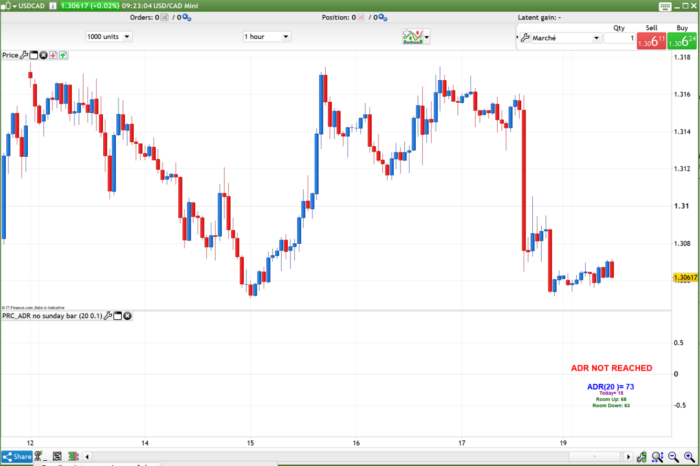
Task: Open orders gear settings icon
Action: click(187, 18)
